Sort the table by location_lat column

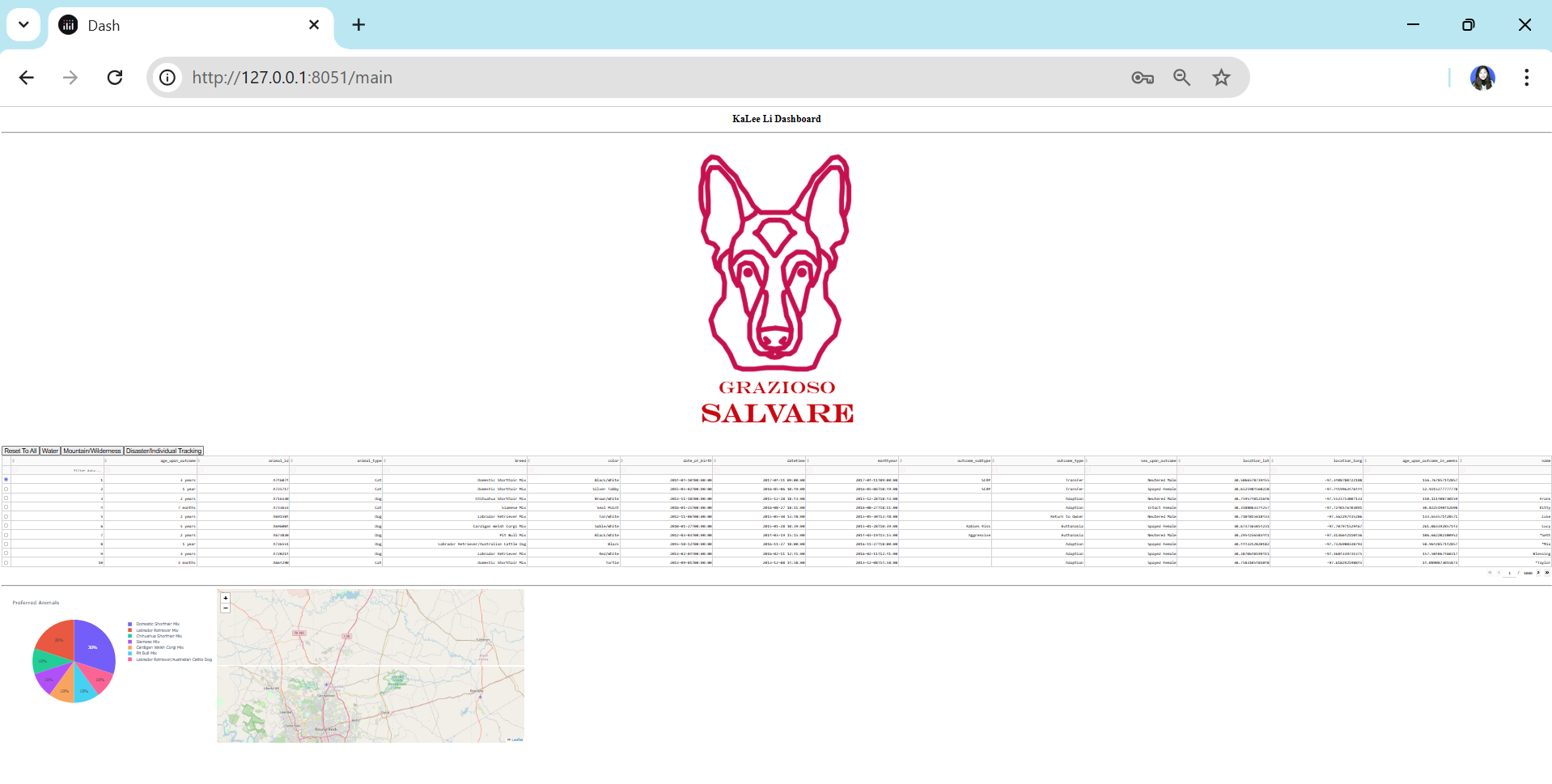1179,460
